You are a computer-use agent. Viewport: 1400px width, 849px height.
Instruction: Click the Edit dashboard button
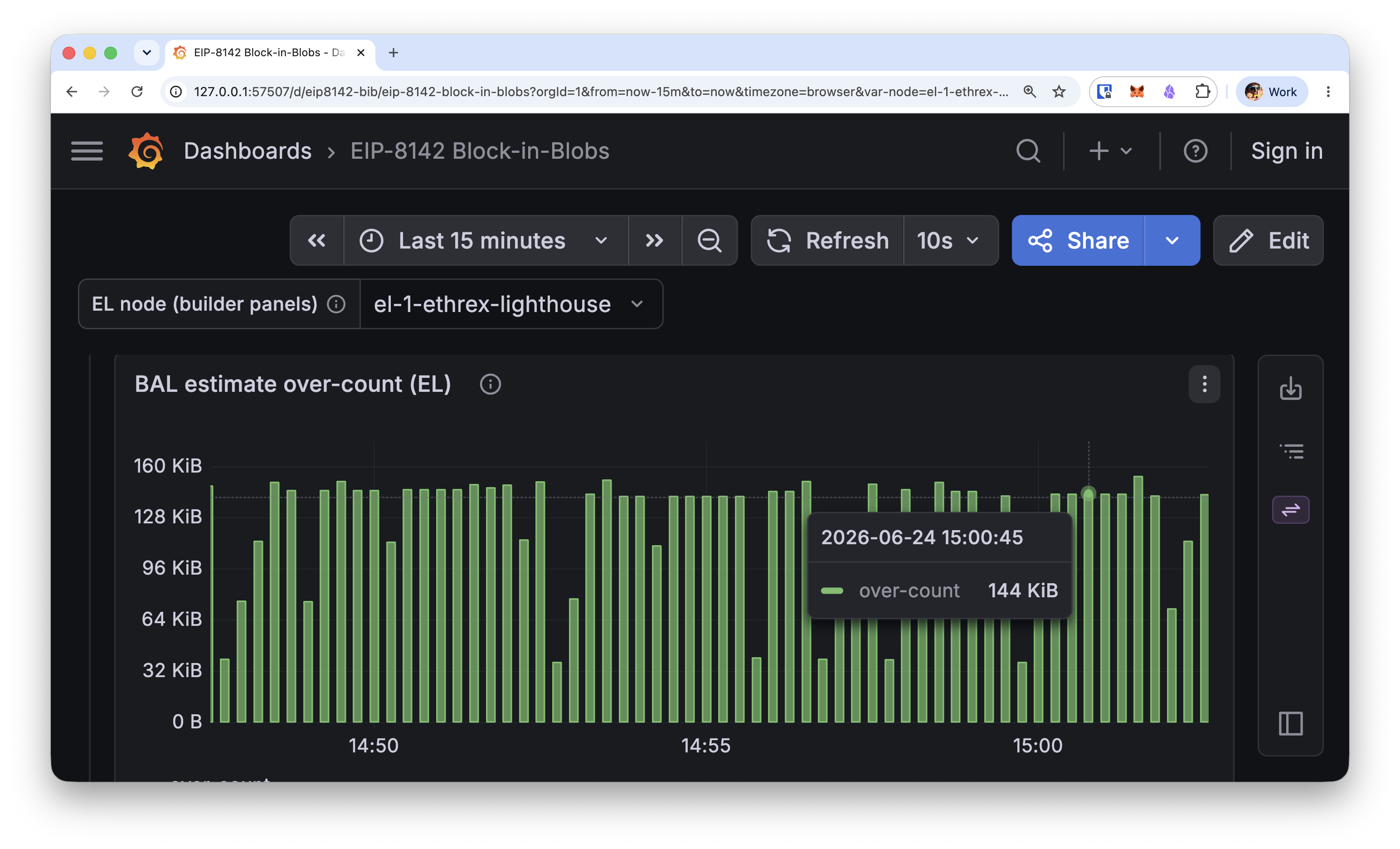1268,240
